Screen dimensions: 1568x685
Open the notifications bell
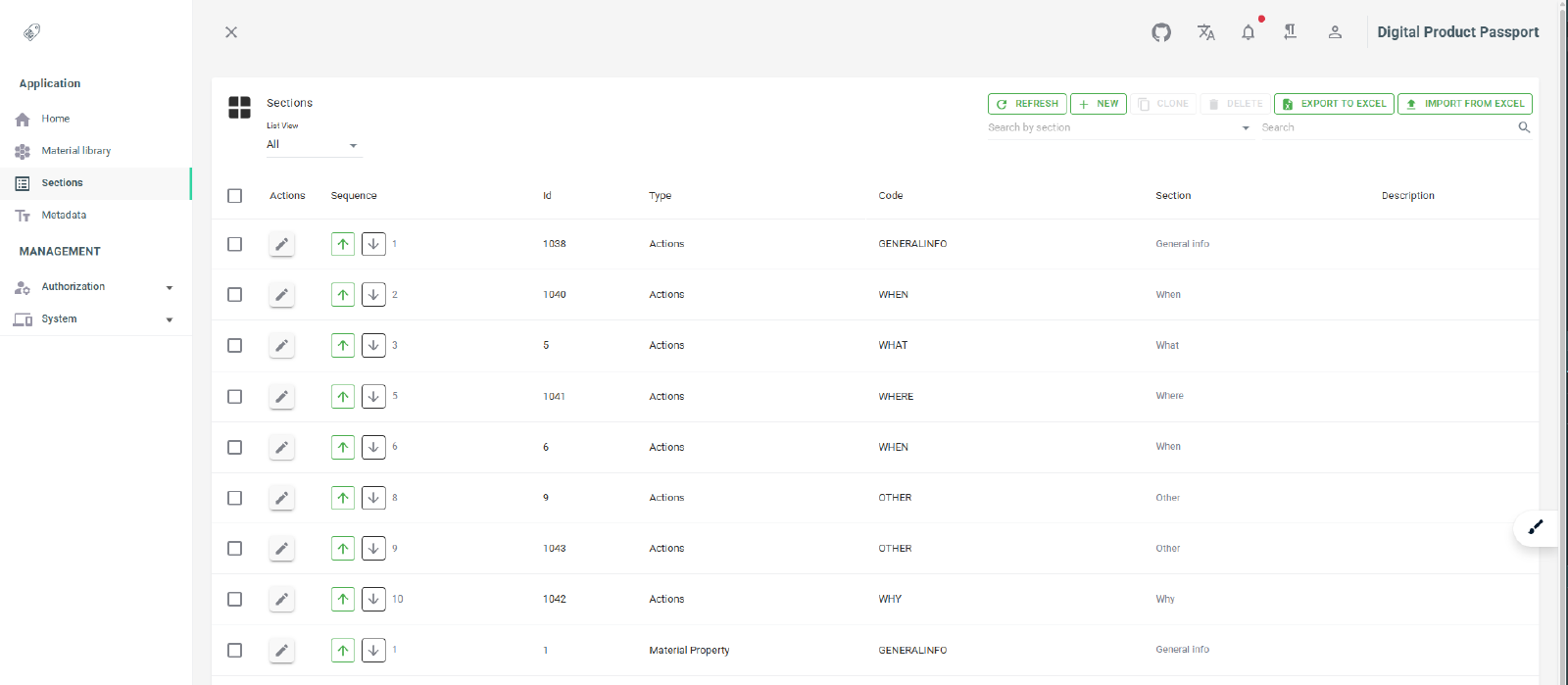tap(1248, 32)
